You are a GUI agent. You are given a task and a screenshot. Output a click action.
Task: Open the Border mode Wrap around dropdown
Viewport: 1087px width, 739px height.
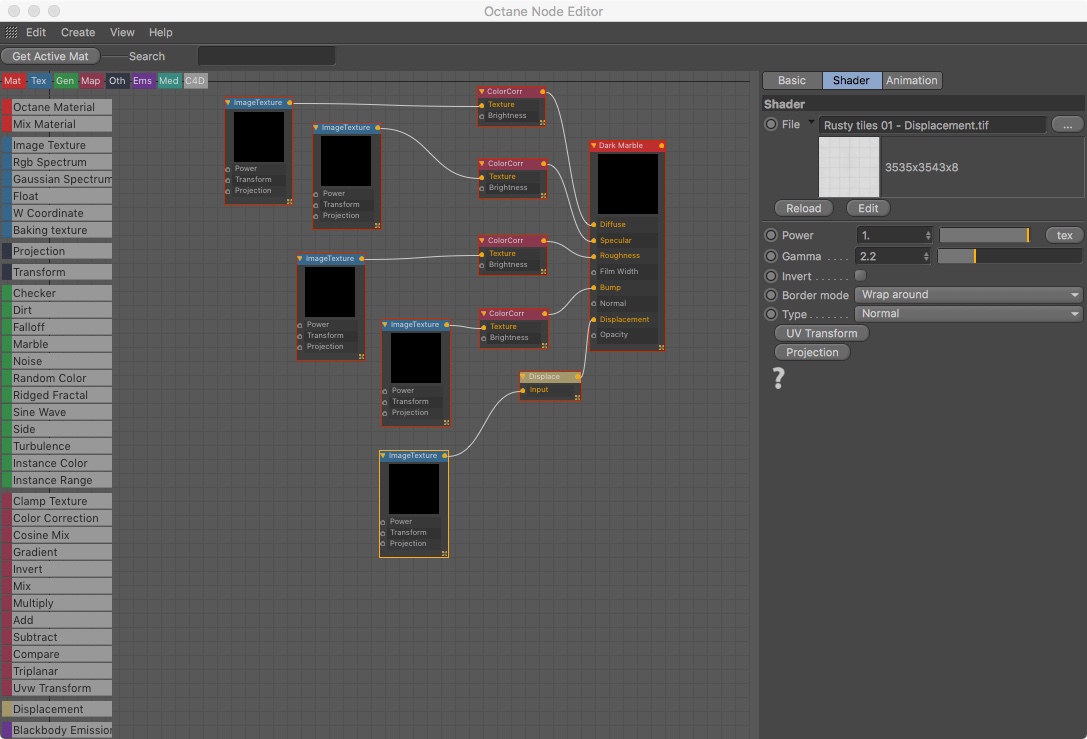(x=968, y=295)
